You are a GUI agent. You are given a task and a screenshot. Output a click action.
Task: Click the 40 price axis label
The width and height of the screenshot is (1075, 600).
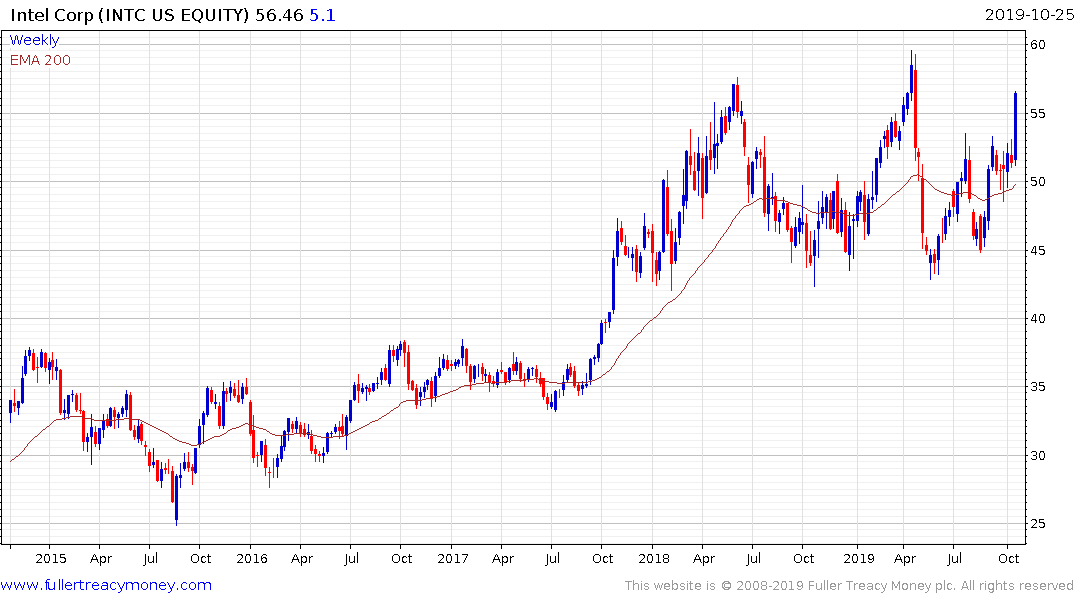click(x=1037, y=318)
